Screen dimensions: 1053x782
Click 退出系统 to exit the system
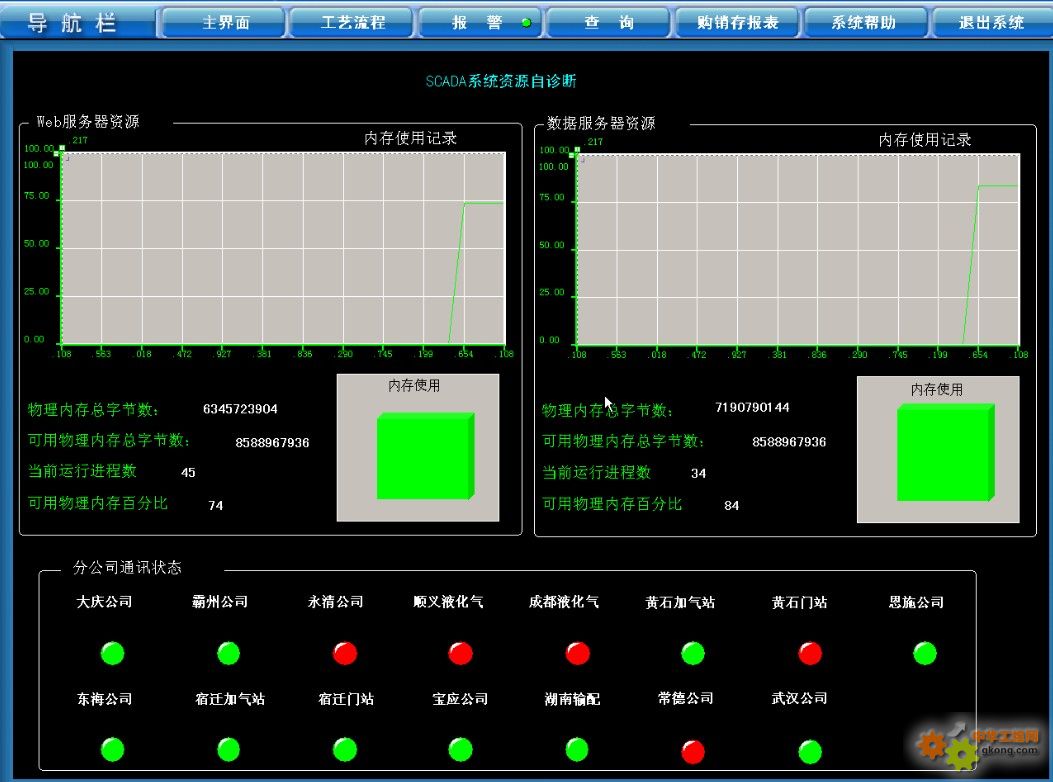pyautogui.click(x=991, y=23)
